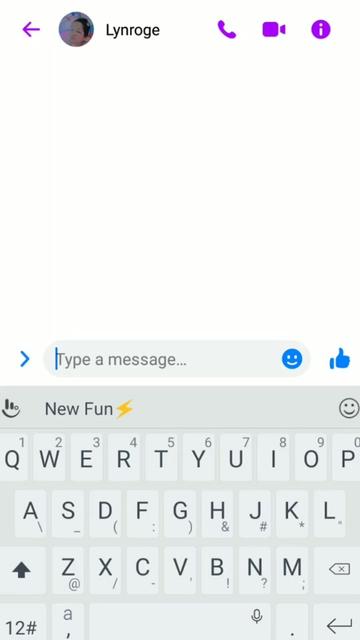The image size is (360, 640).
Task: Start a video call with Lynroge
Action: coord(274,29)
